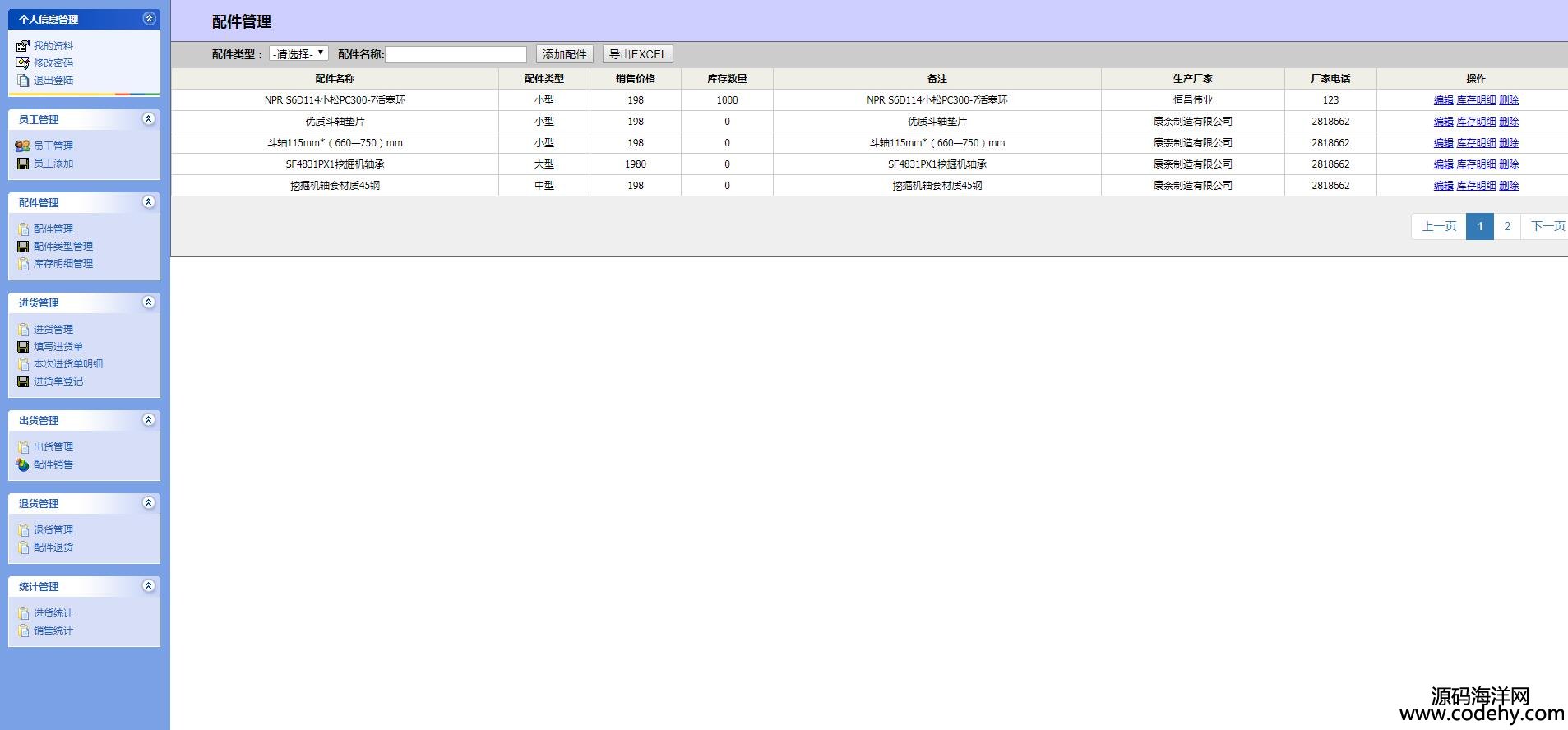Click the 生产厂家 column header

click(1193, 79)
